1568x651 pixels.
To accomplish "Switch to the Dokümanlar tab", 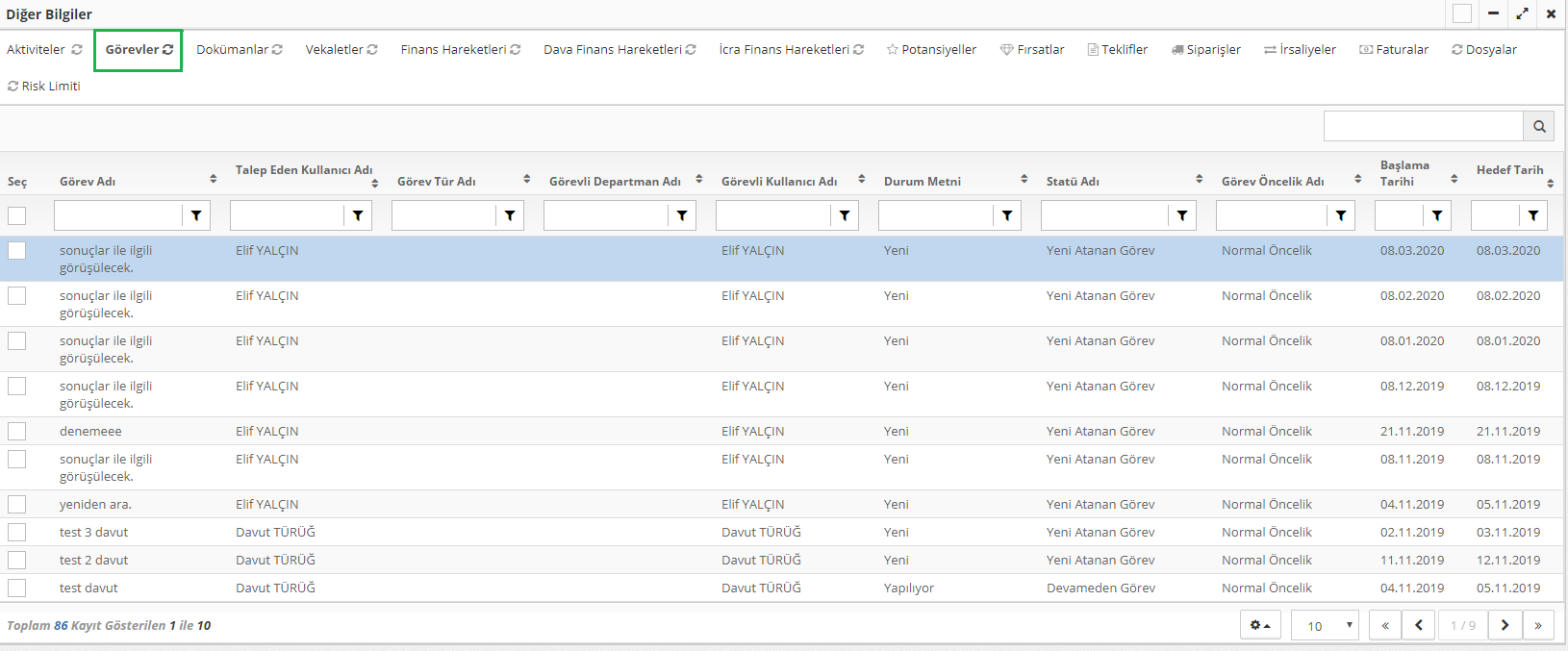I will click(239, 49).
